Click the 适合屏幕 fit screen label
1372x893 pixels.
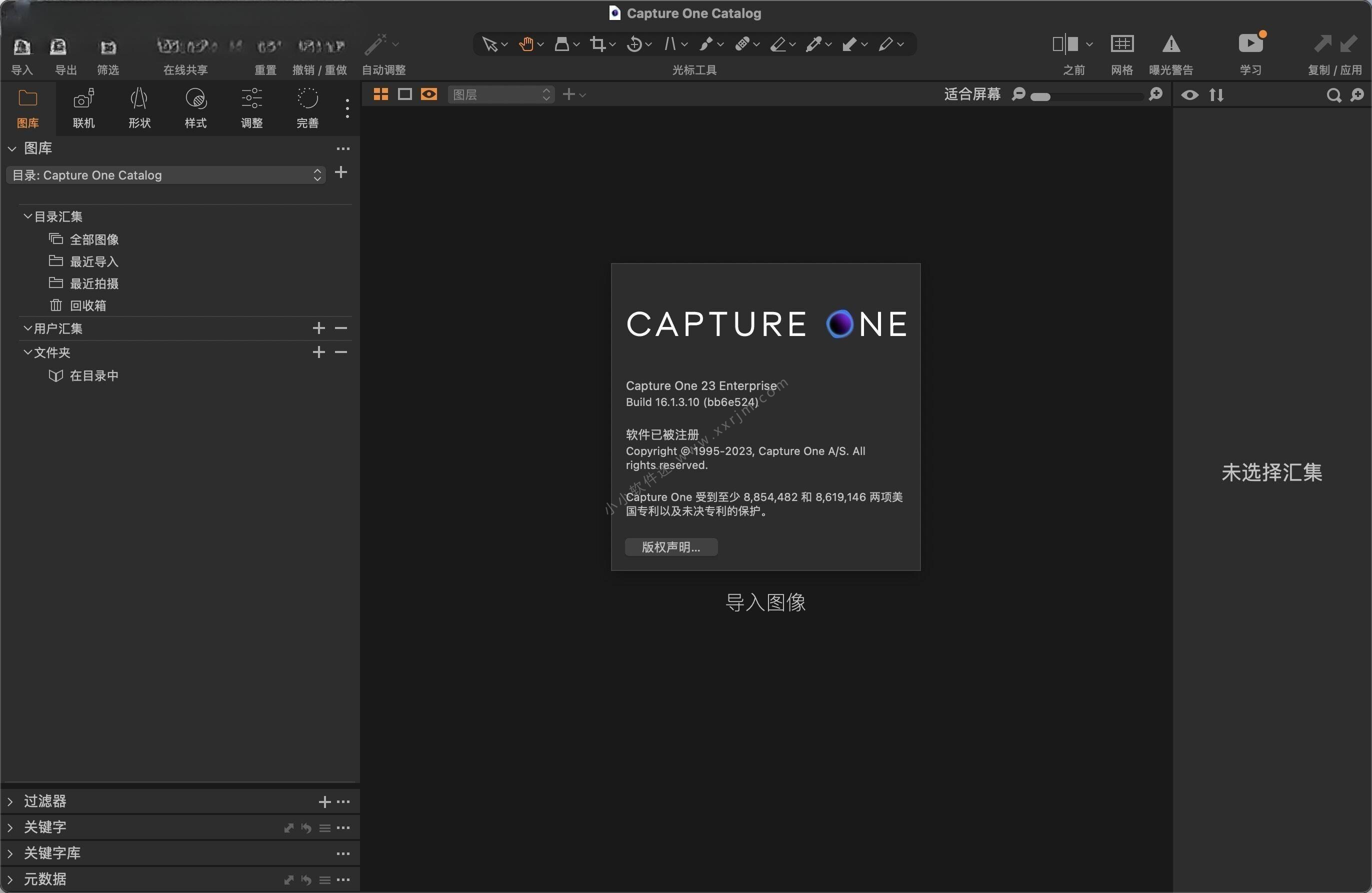[x=972, y=94]
